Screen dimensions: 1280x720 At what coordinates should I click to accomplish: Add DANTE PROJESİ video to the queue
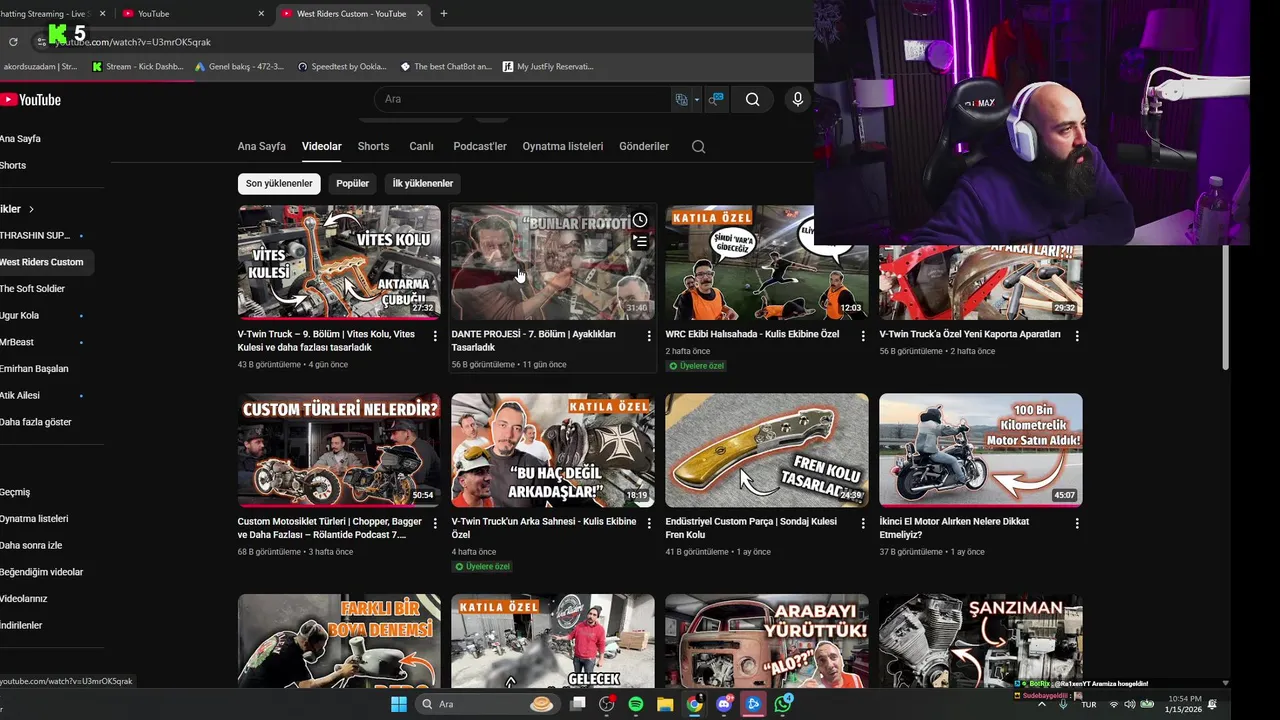640,242
